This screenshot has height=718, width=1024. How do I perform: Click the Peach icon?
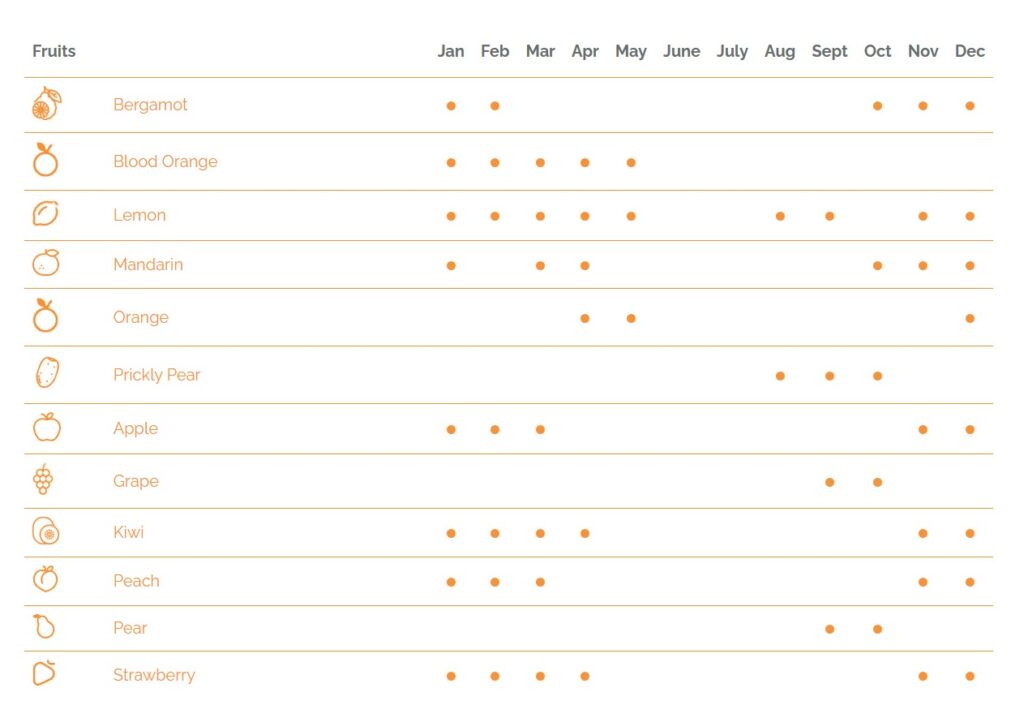tap(46, 579)
